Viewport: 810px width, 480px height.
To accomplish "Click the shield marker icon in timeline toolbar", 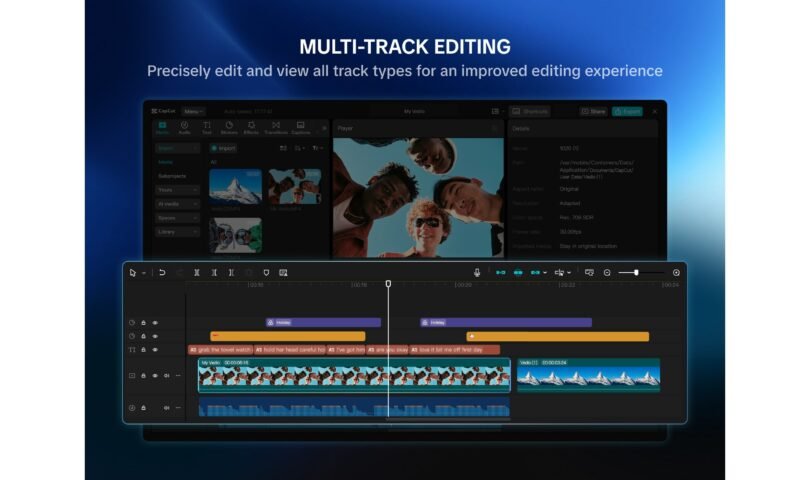I will coord(266,272).
